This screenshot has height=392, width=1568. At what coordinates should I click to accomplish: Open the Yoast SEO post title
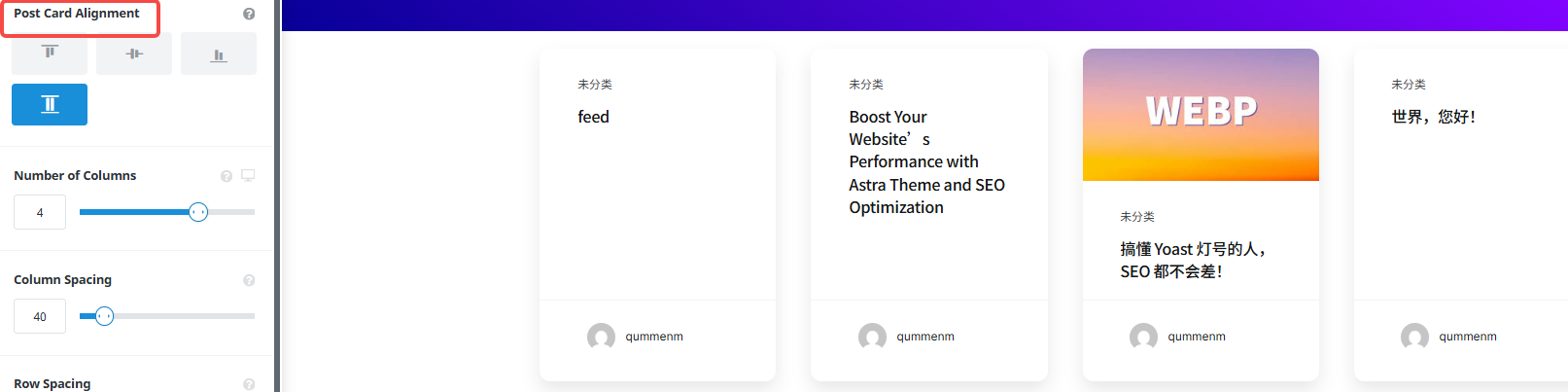tap(1192, 260)
